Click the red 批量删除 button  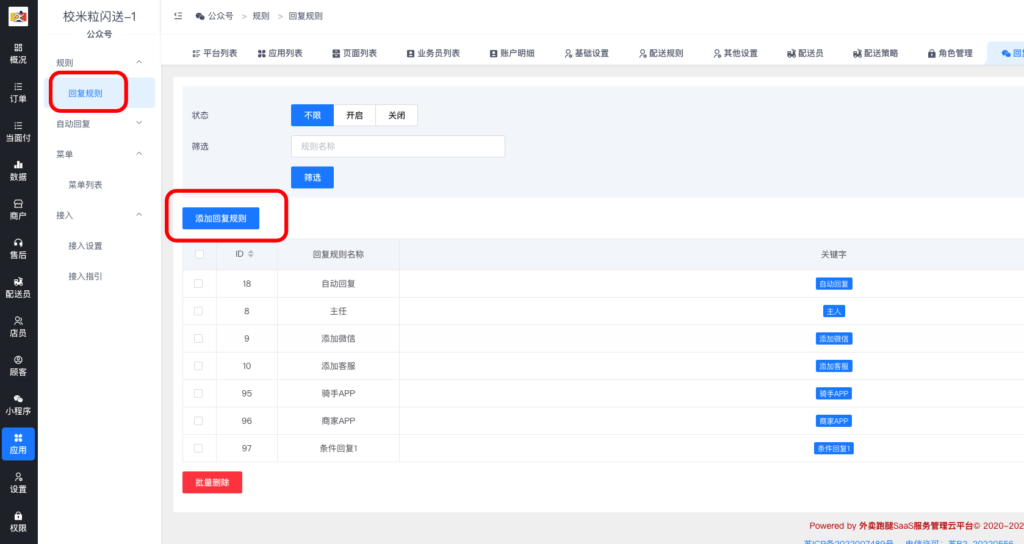(212, 482)
